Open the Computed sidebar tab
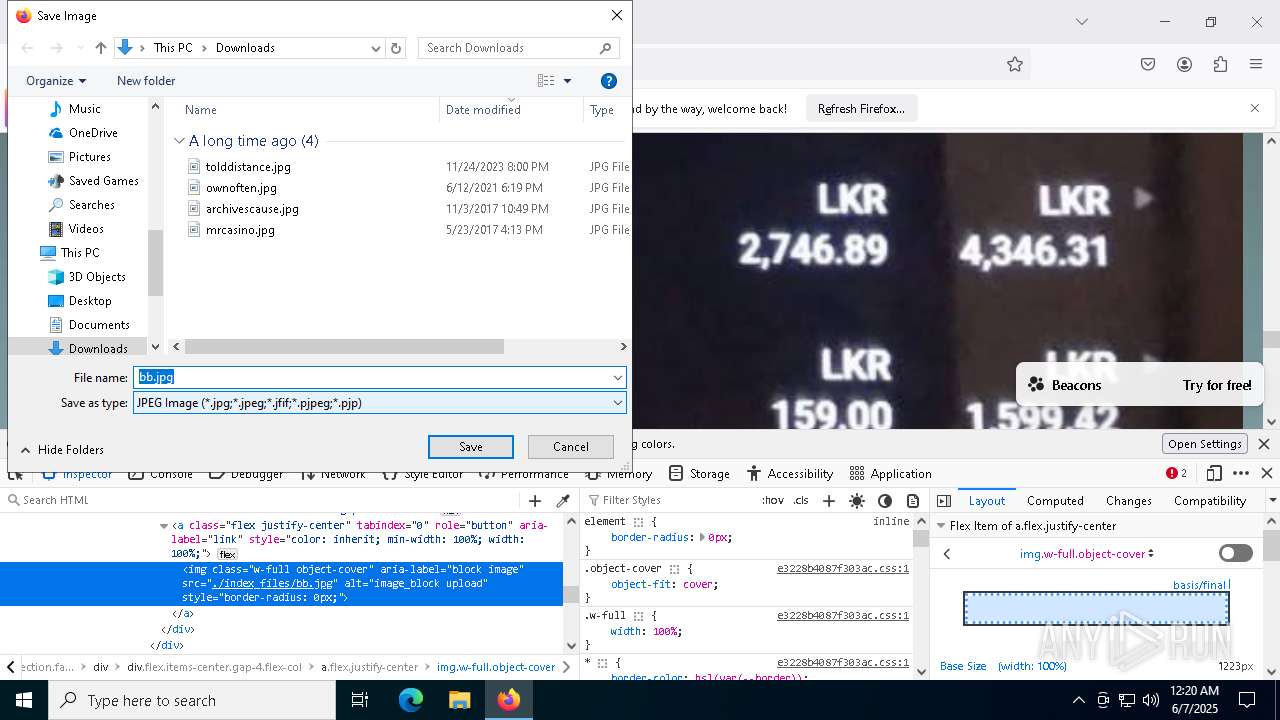Image resolution: width=1280 pixels, height=720 pixels. tap(1055, 501)
